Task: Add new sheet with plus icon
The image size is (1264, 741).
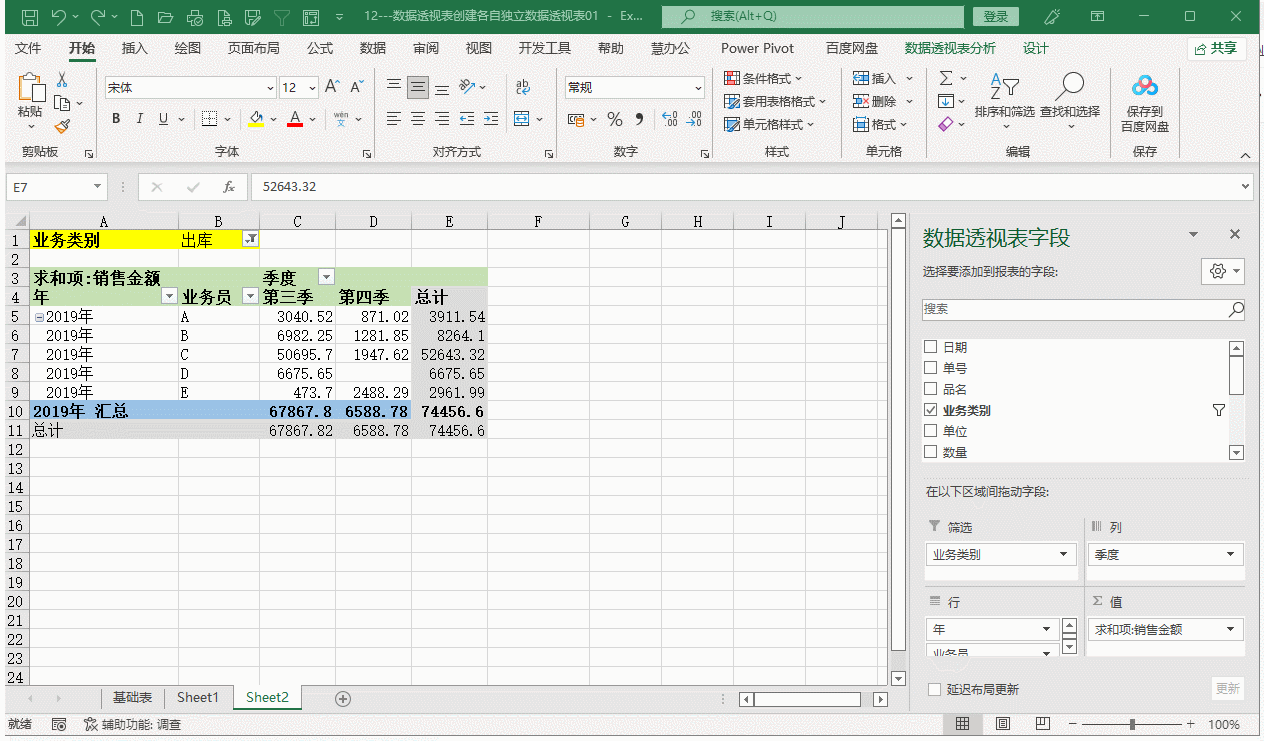Action: 342,698
